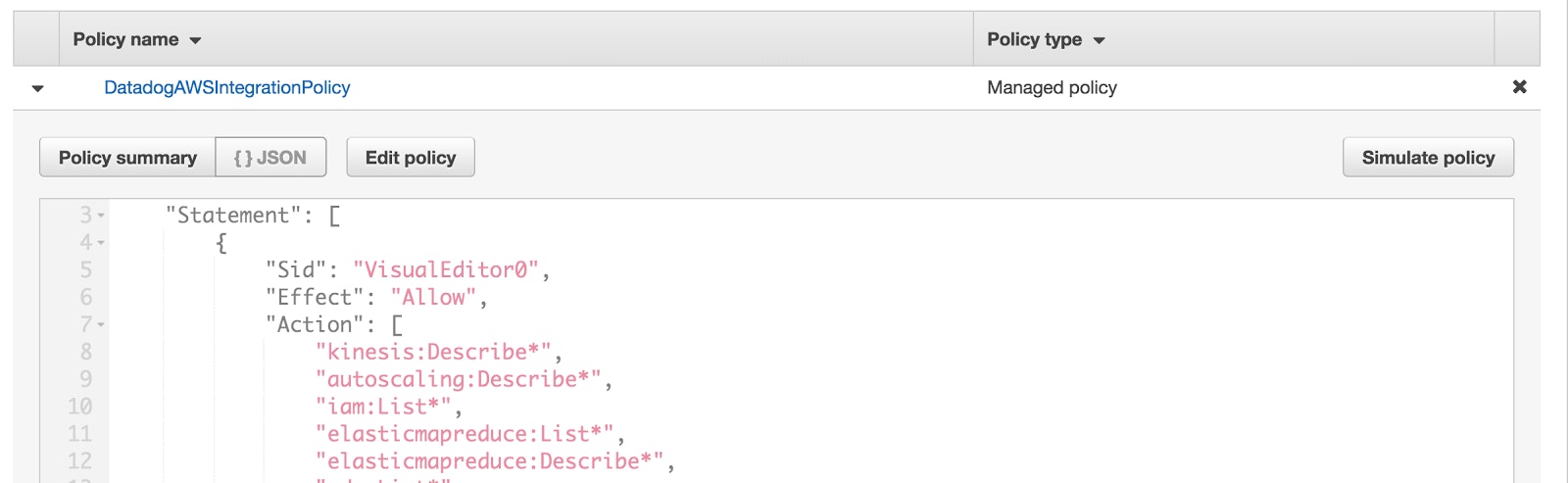Fold the Statement block at line 3
Screen dimensions: 1568x483
pos(101,216)
